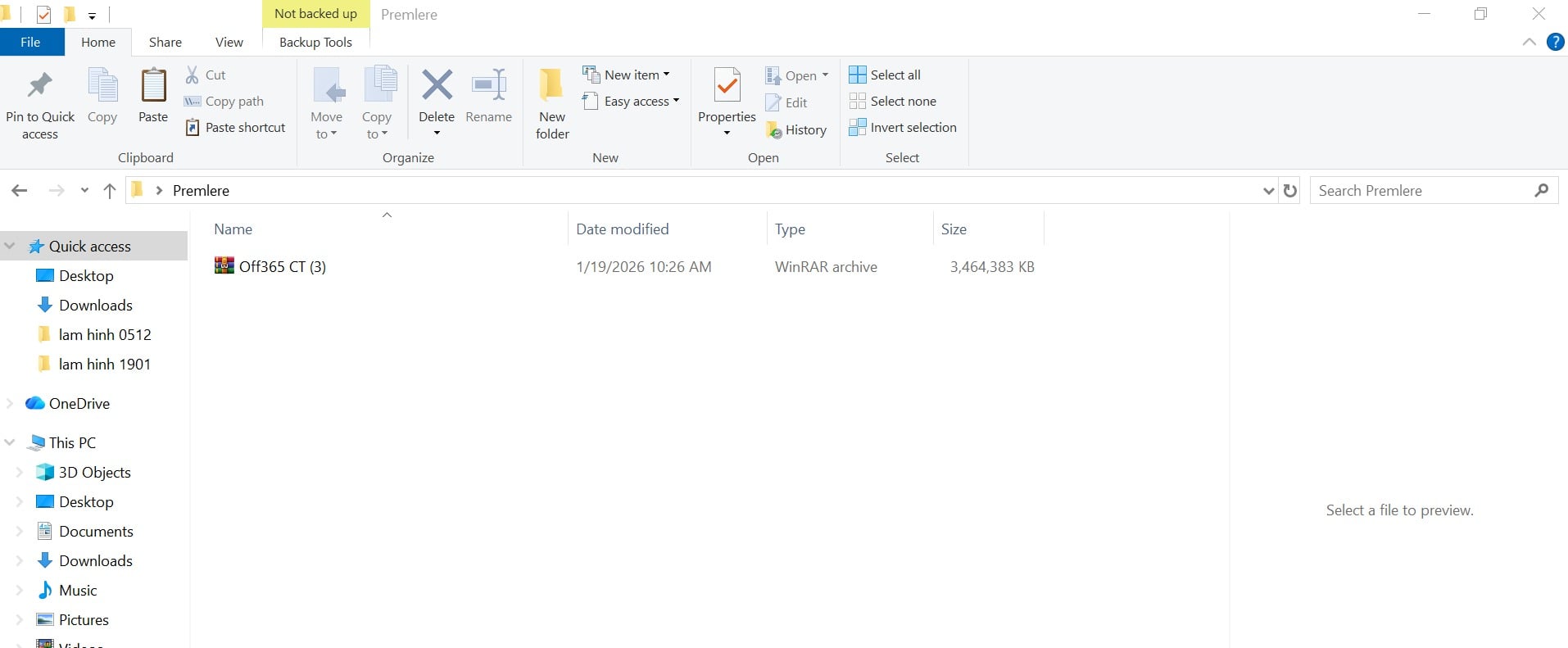Viewport: 1568px width, 648px height.
Task: Click the Delete red X icon
Action: click(x=437, y=84)
